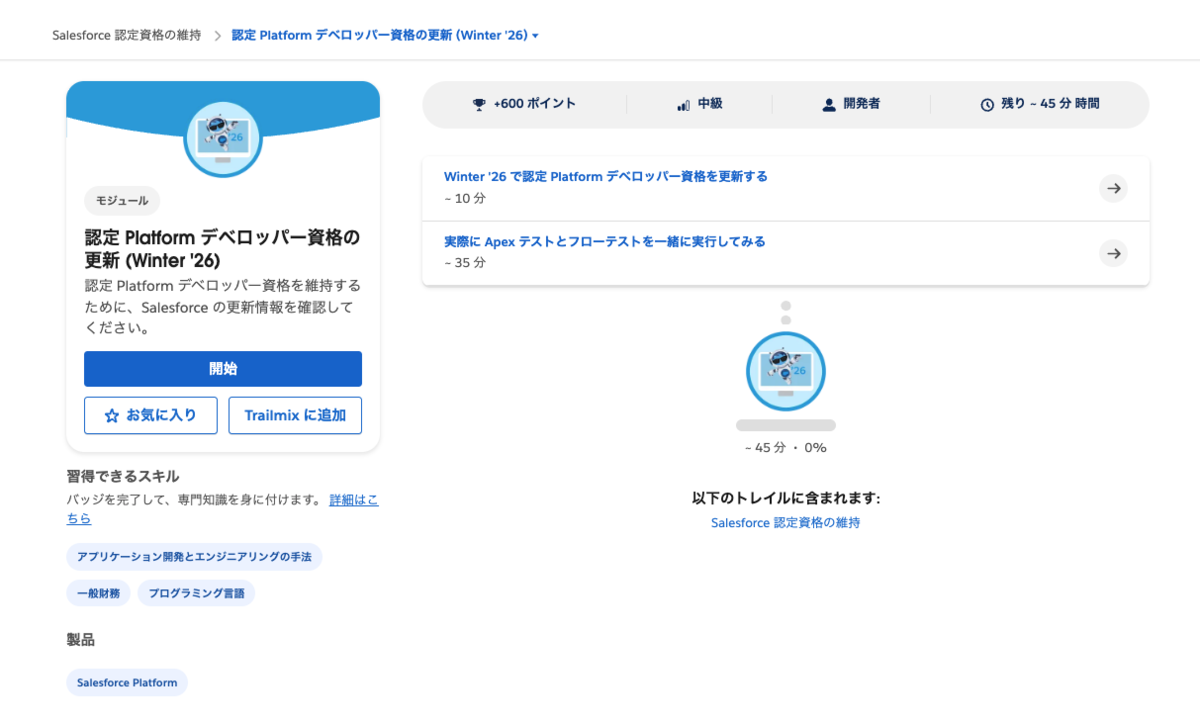Click the arrow icon for the Apex テスト unit
The width and height of the screenshot is (1200, 726).
(x=1113, y=253)
